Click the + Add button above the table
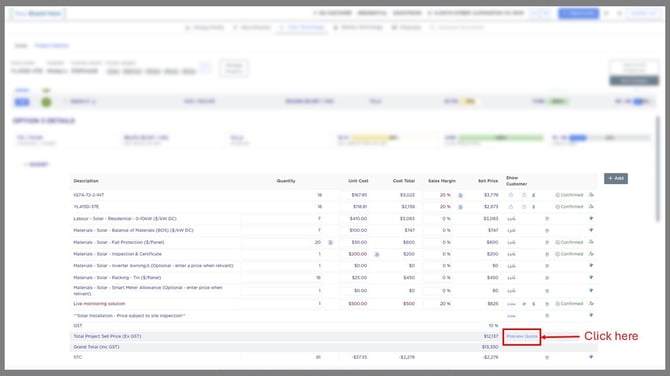The height and width of the screenshot is (376, 670). (616, 178)
